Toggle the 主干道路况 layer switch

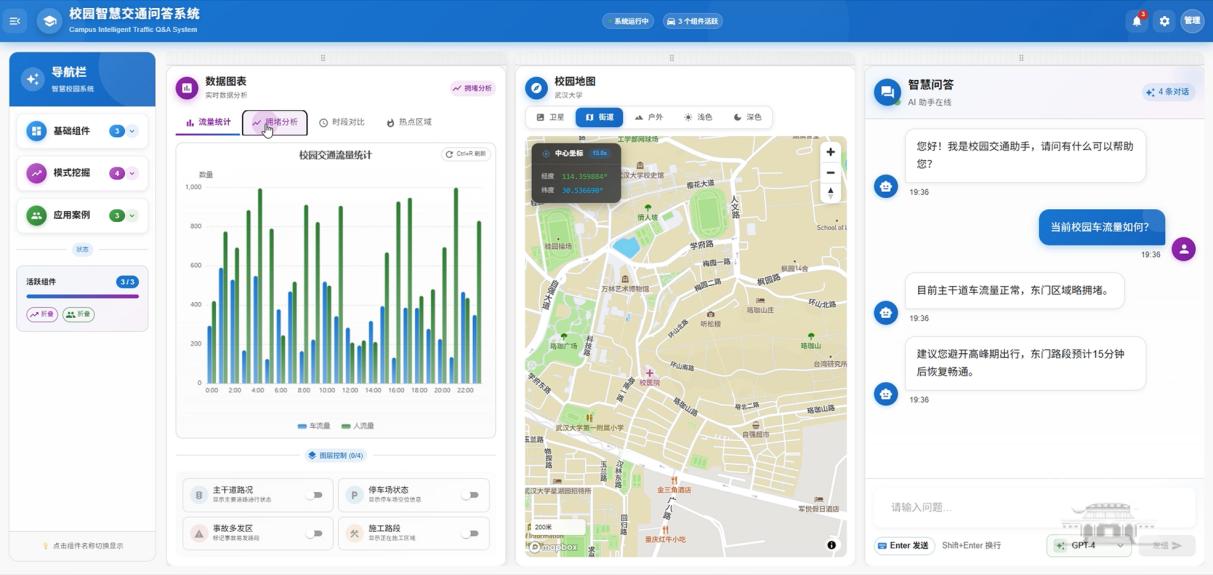[314, 494]
